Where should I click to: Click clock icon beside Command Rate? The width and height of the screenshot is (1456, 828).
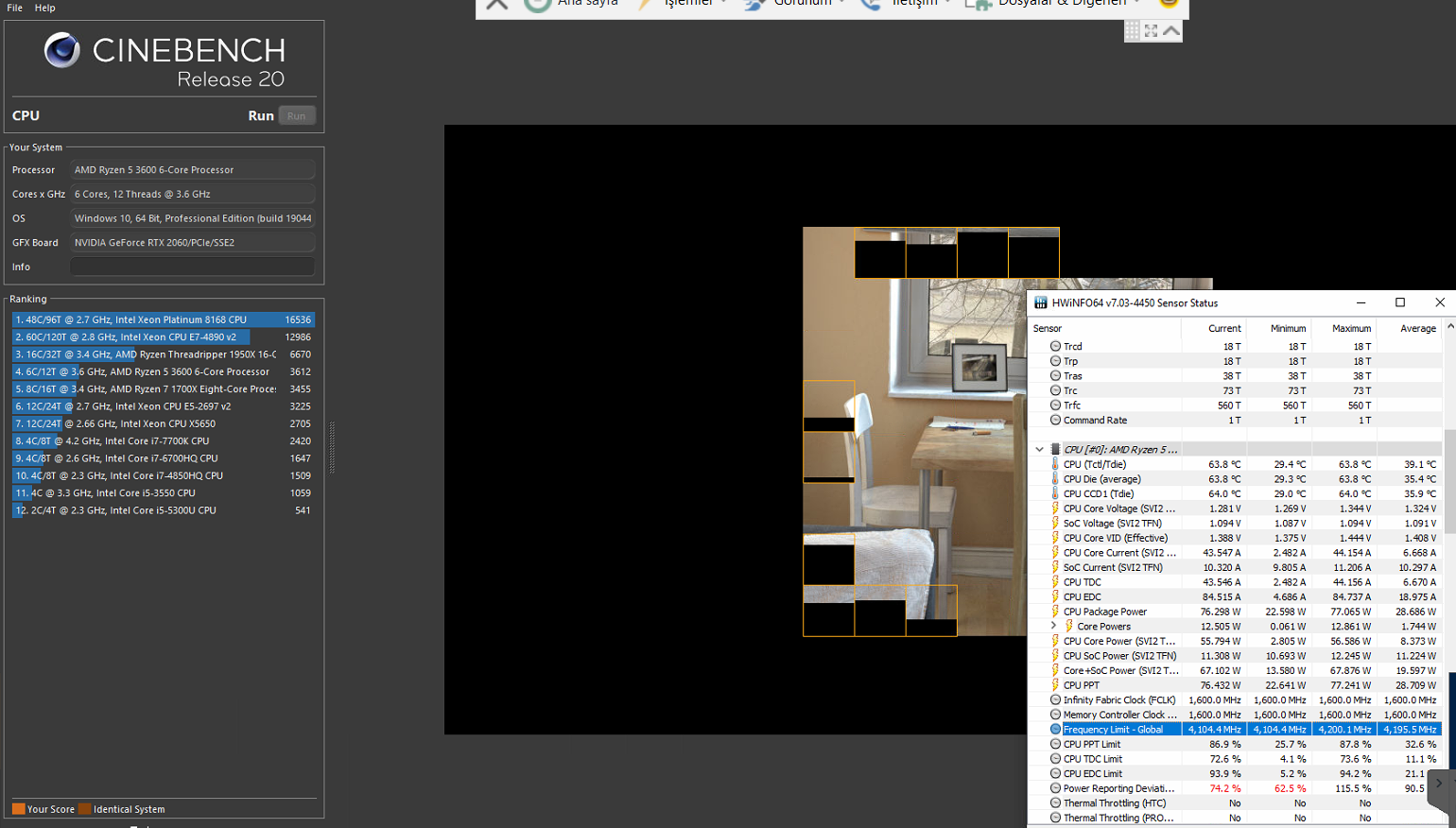[x=1055, y=420]
